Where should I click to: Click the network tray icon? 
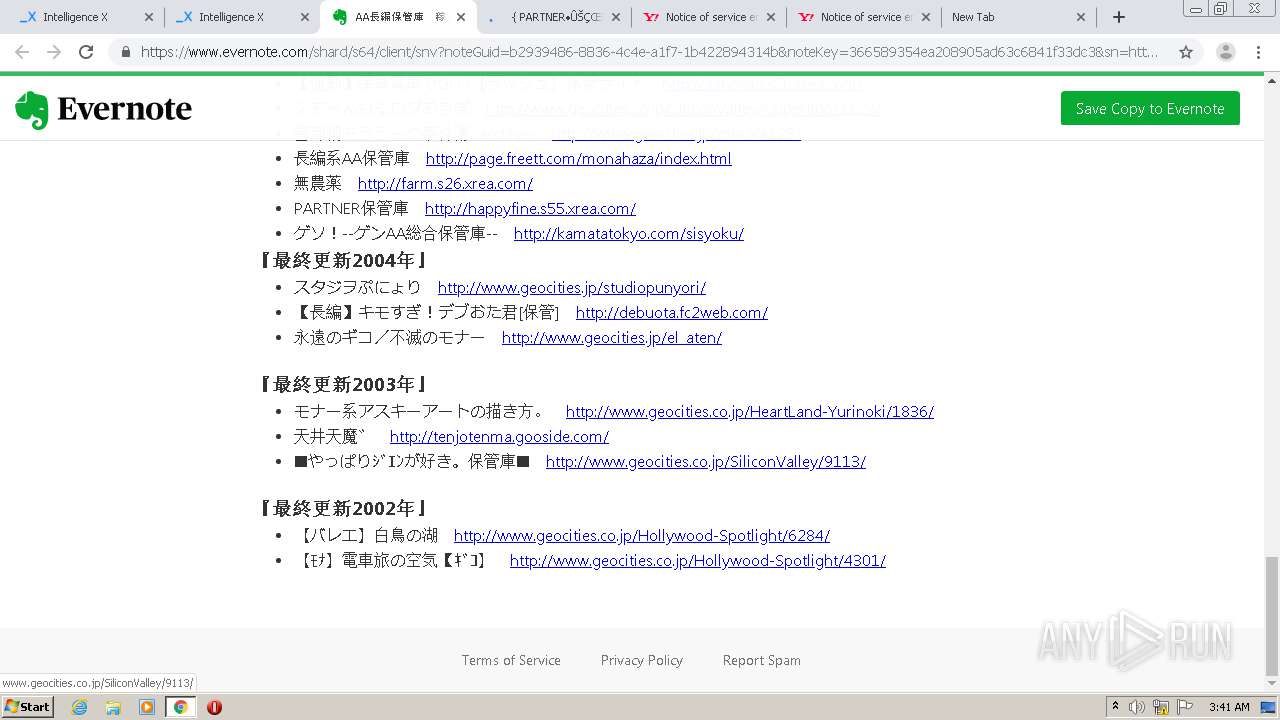click(1161, 707)
